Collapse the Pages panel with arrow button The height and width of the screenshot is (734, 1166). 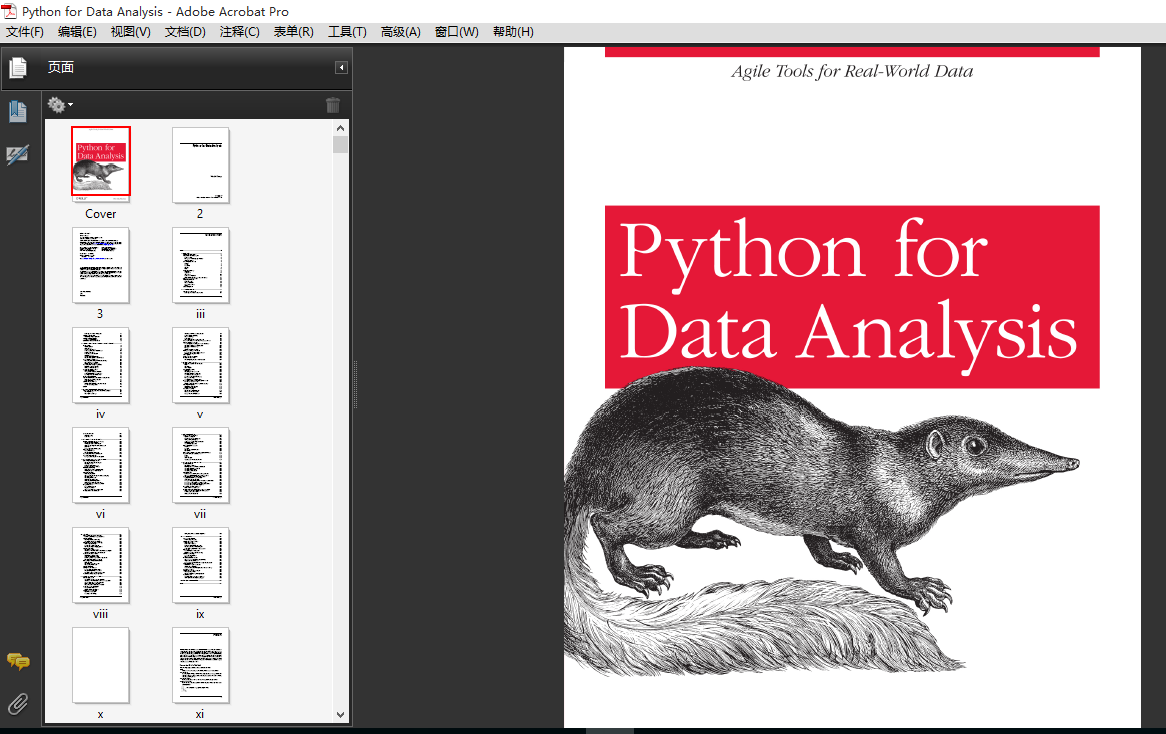(x=341, y=68)
